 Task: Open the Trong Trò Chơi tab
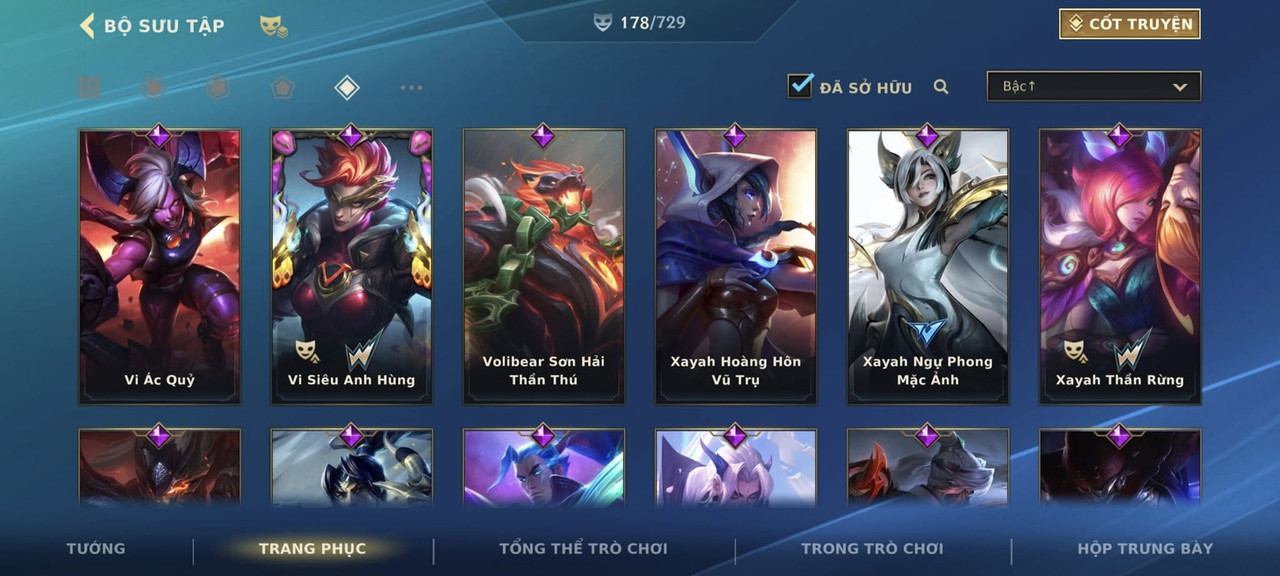pyautogui.click(x=872, y=548)
